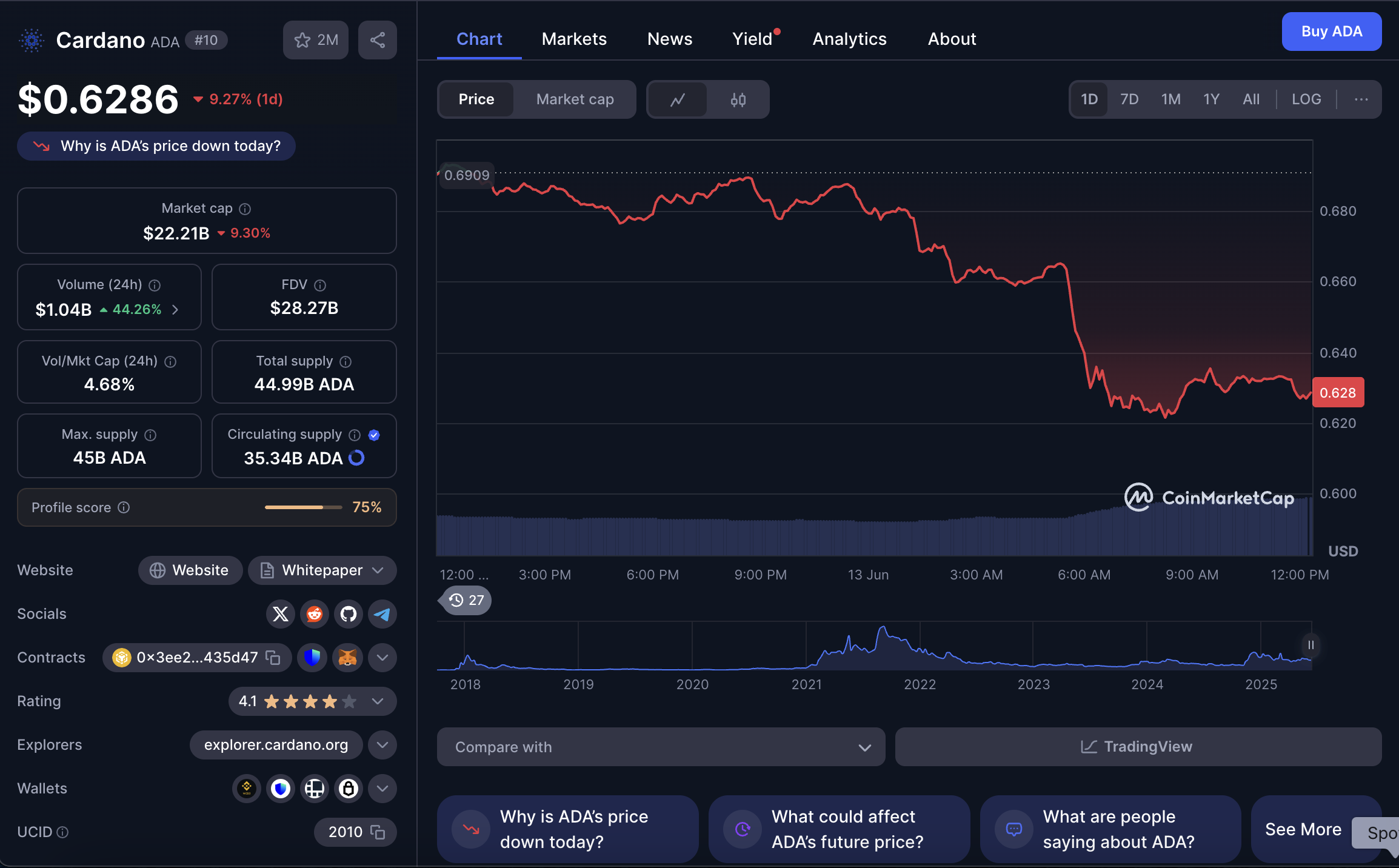This screenshot has width=1399, height=868.
Task: Add contract to MetaMask fox icon
Action: coord(347,658)
